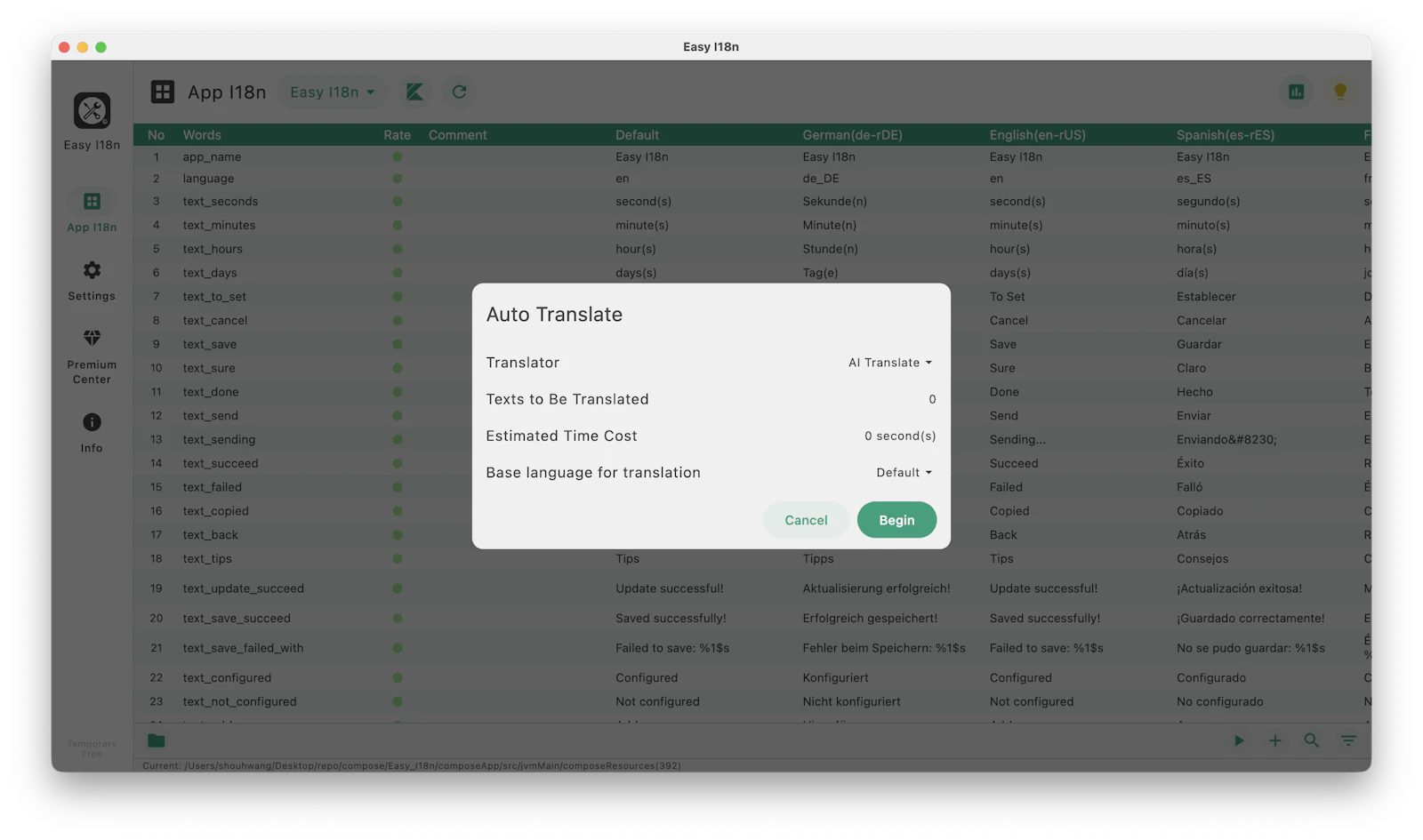This screenshot has height=840, width=1423.
Task: Click the Spanish cell 'Enviando&#8230;'
Action: tap(1226, 439)
